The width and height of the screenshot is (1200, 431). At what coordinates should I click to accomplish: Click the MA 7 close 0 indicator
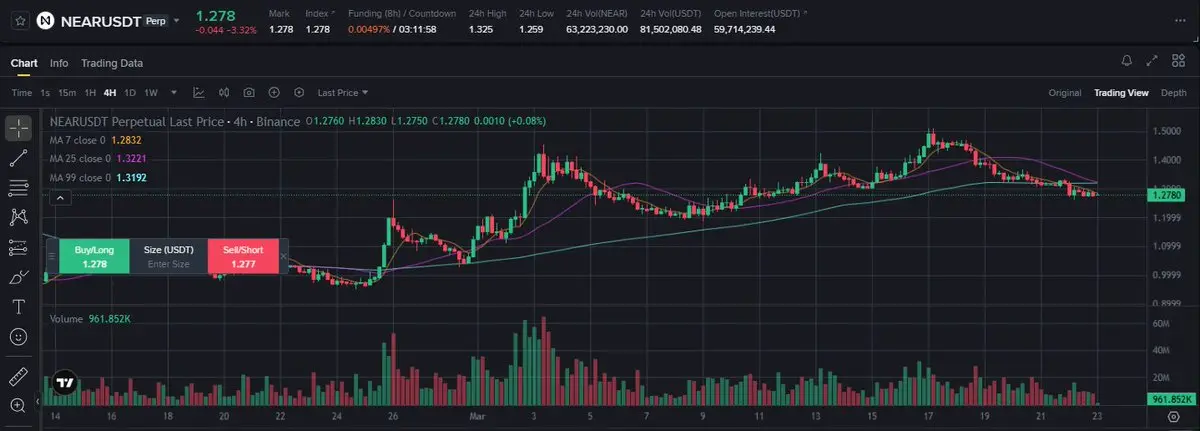(x=95, y=141)
